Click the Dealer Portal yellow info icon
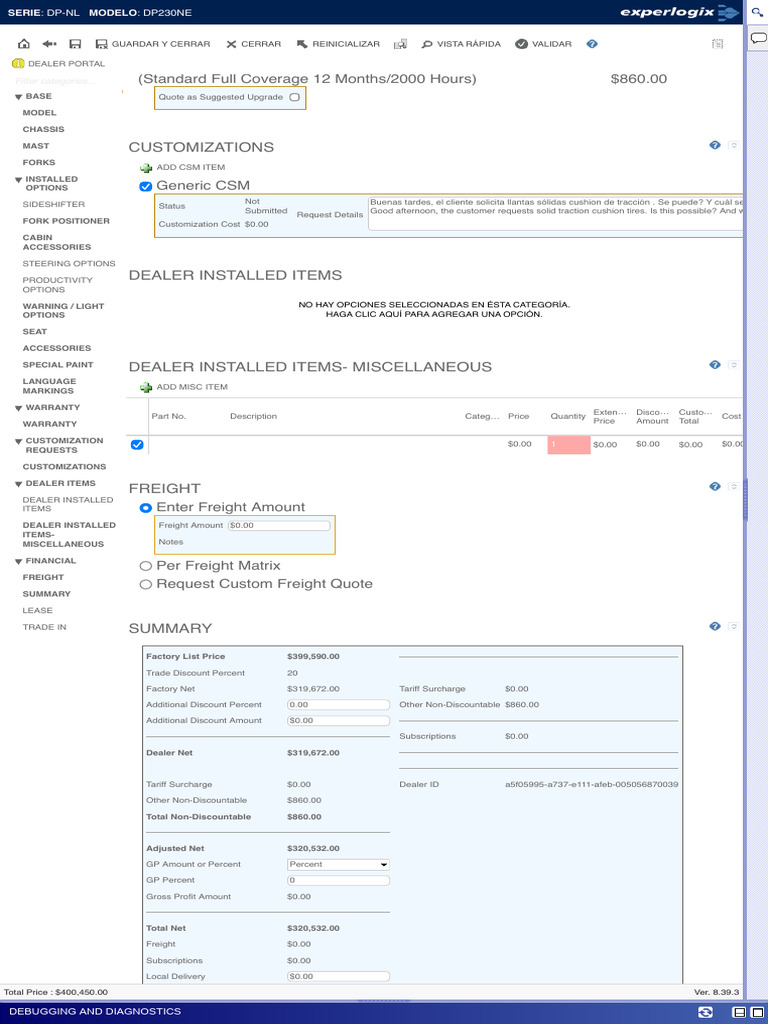This screenshot has width=768, height=1024. coord(18,63)
